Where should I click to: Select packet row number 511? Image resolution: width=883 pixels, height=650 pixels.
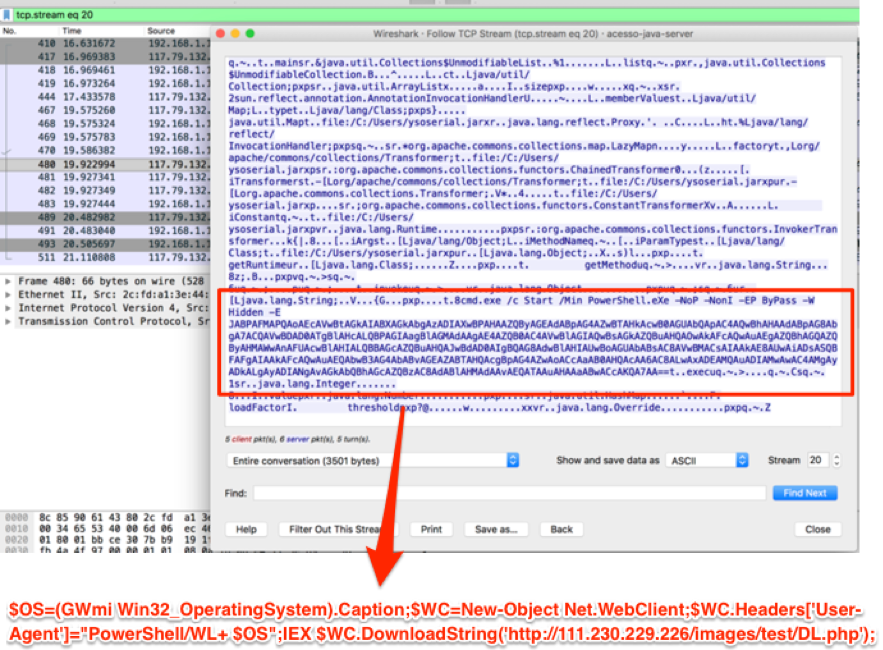pos(105,257)
